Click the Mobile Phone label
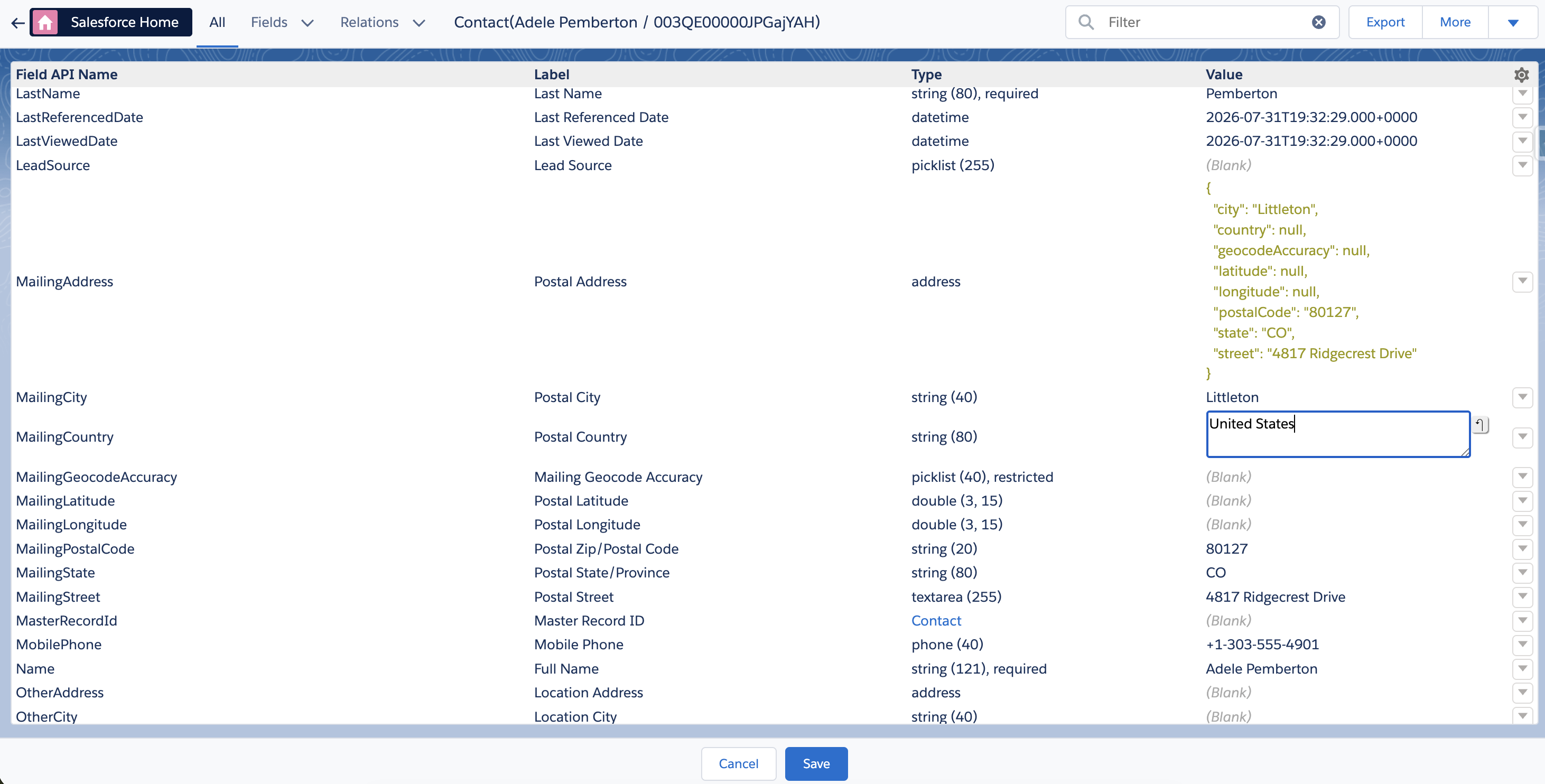This screenshot has height=784, width=1545. (579, 645)
